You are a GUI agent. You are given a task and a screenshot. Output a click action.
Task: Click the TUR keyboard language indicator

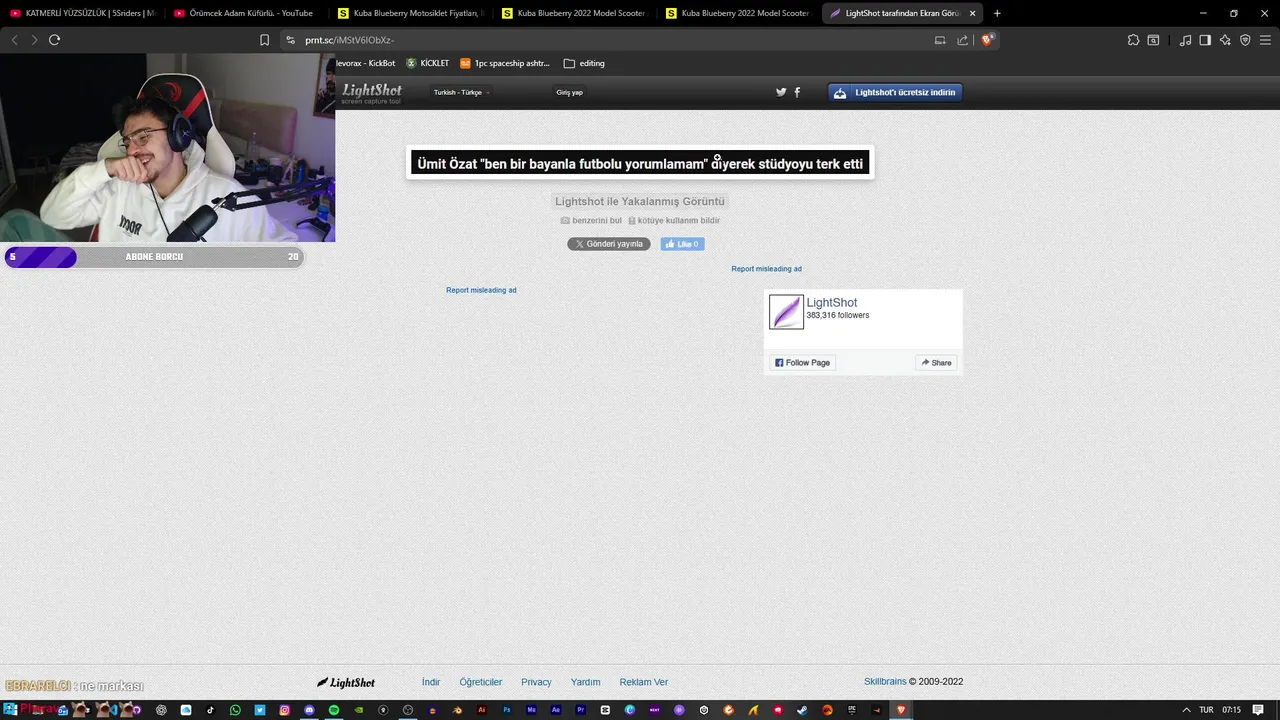(1206, 710)
